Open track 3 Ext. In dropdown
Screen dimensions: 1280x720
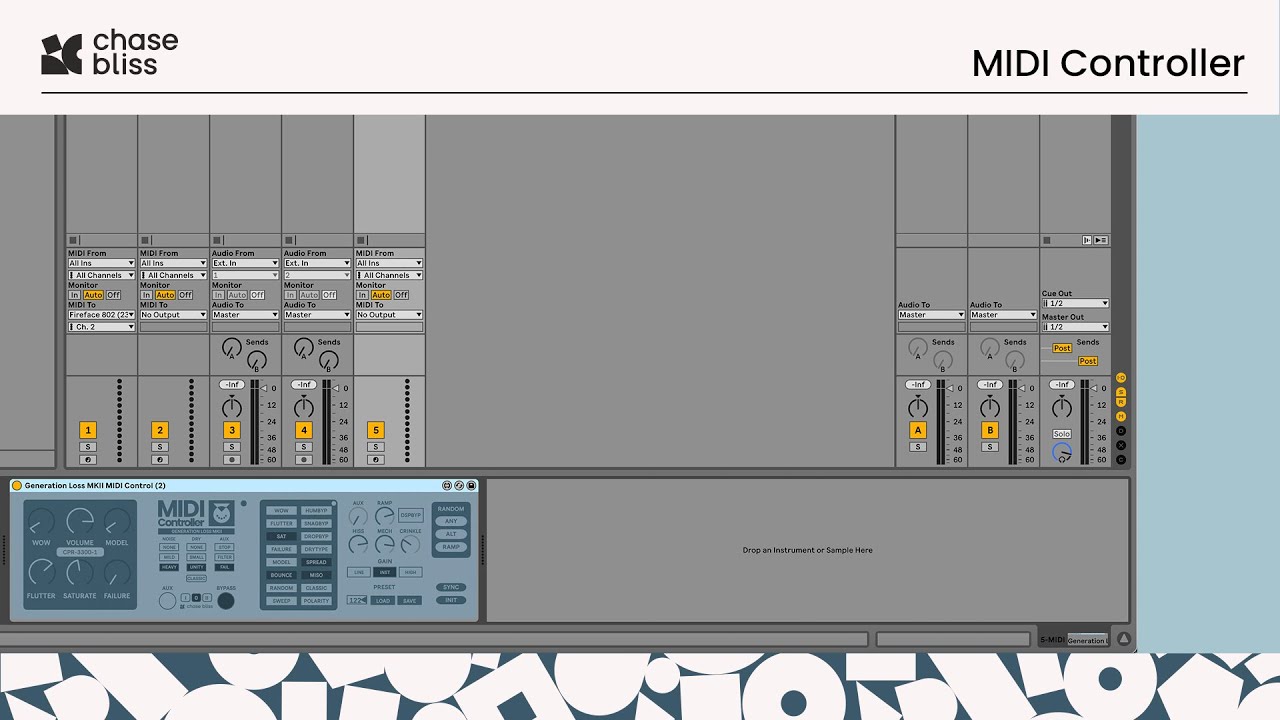pyautogui.click(x=245, y=263)
